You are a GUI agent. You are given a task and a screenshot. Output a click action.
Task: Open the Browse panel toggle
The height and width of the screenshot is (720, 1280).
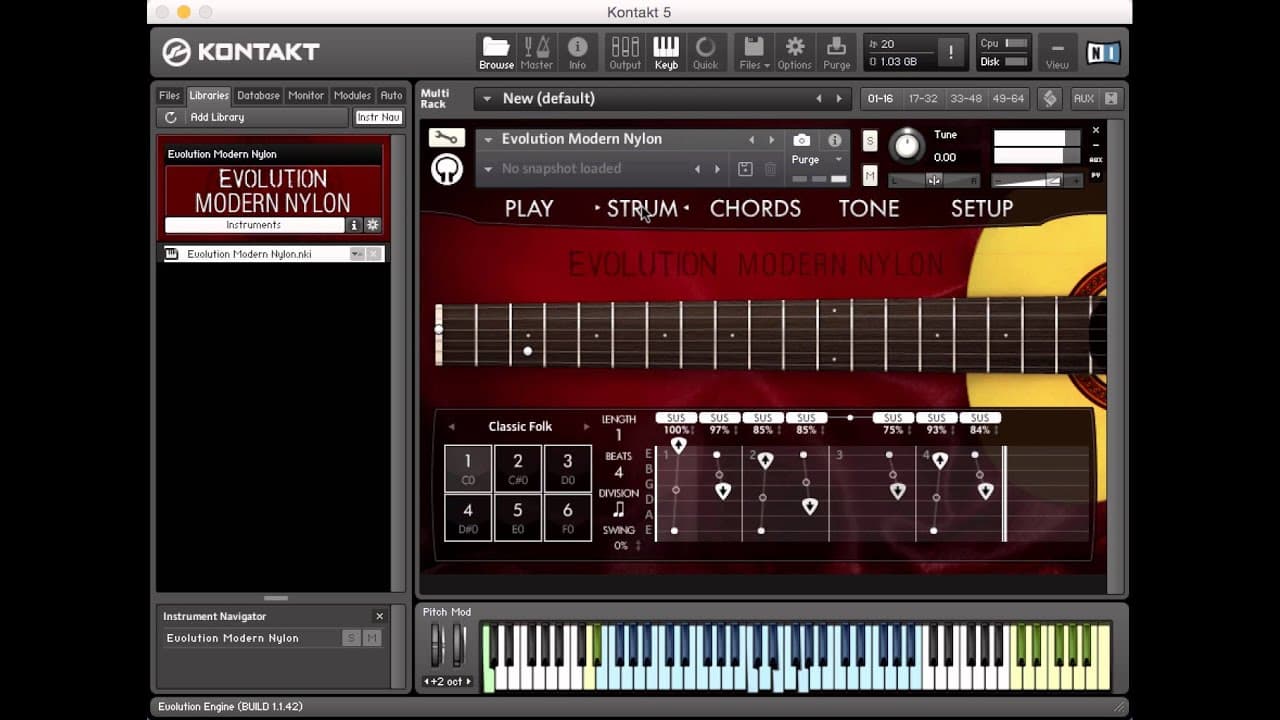click(x=496, y=52)
